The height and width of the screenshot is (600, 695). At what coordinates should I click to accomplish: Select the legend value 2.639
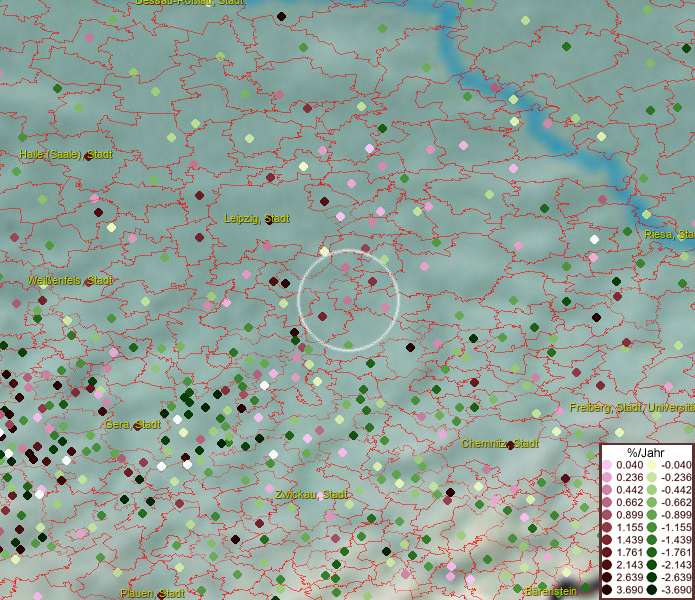[x=629, y=577]
